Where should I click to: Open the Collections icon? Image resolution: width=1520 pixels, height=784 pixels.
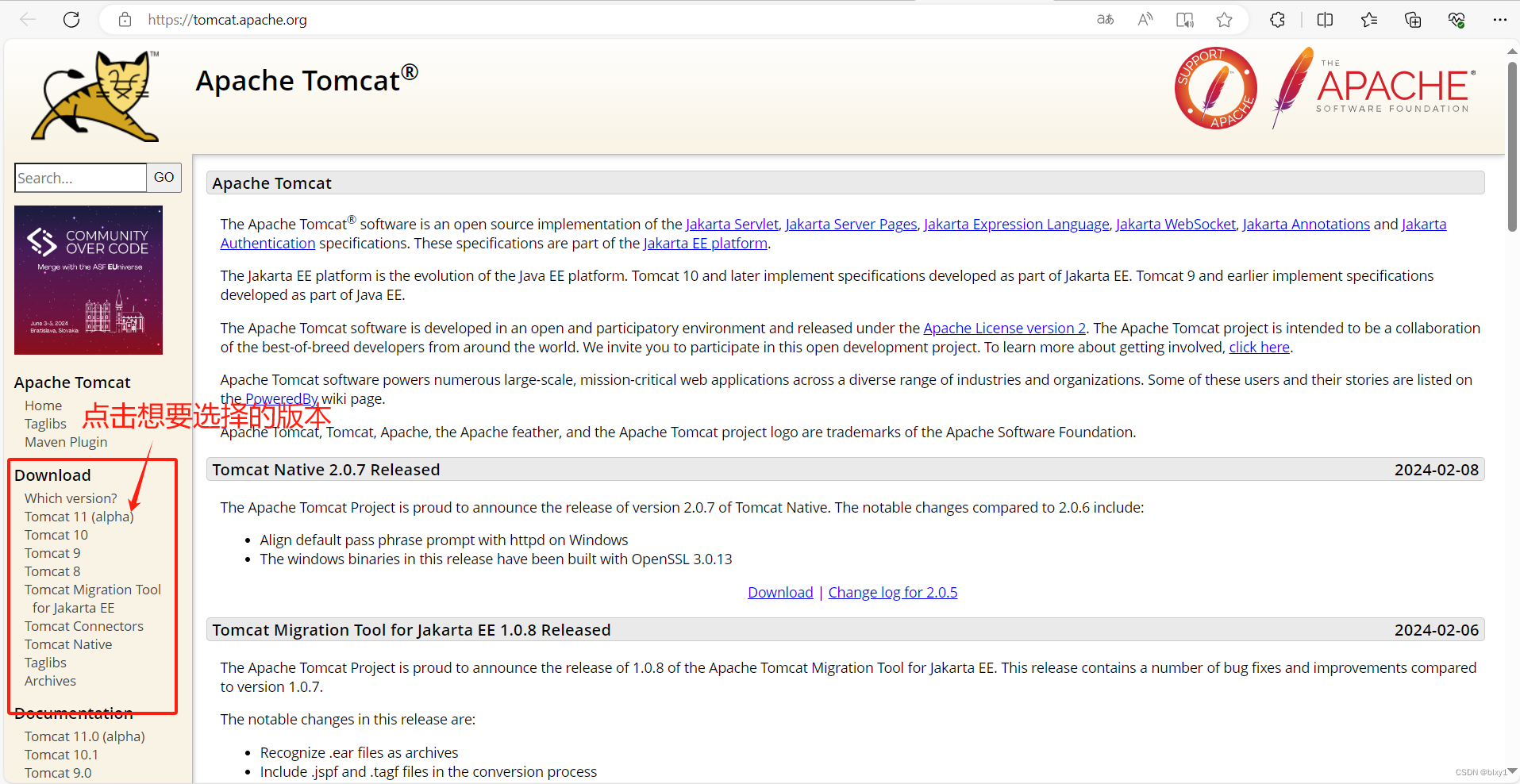coord(1413,20)
